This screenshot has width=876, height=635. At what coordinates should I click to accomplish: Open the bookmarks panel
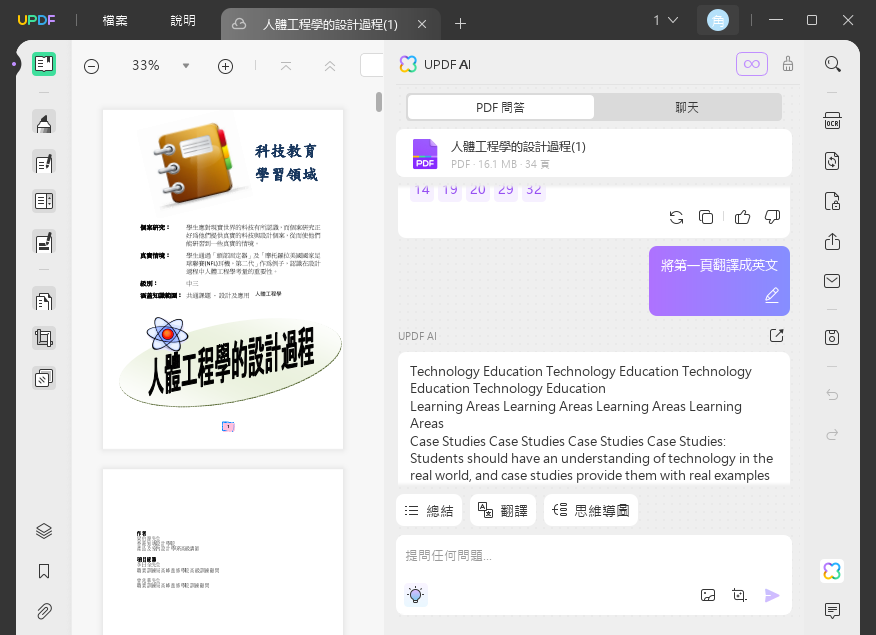[44, 571]
